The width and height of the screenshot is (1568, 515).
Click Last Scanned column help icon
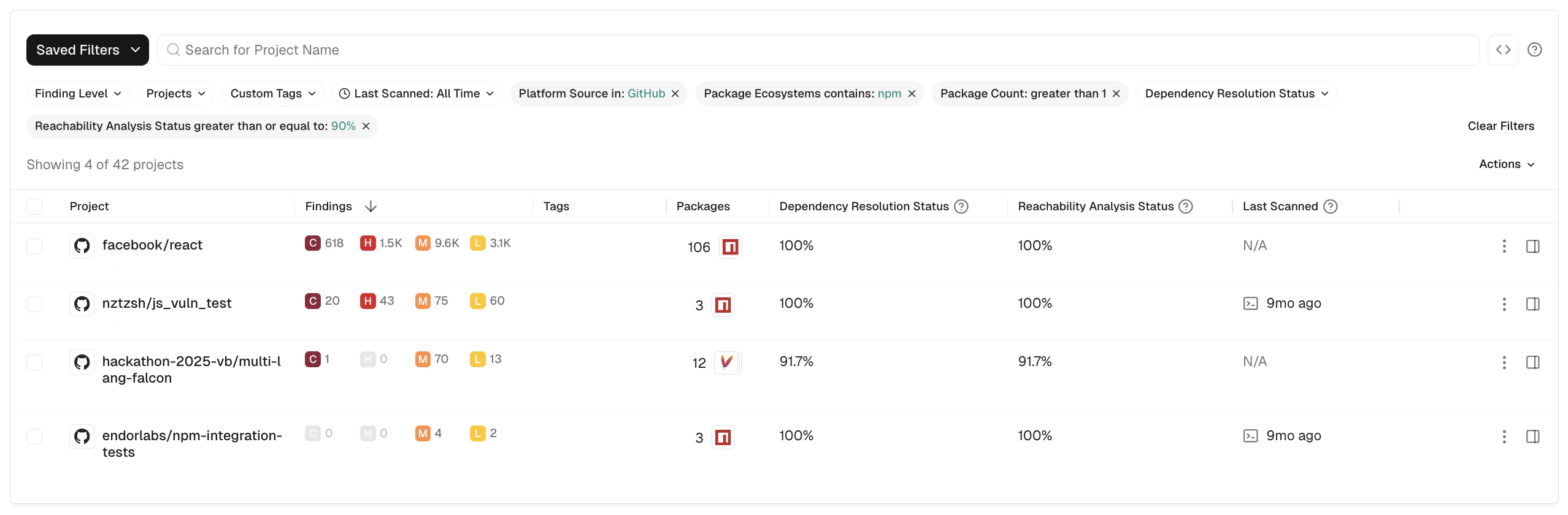(x=1330, y=207)
